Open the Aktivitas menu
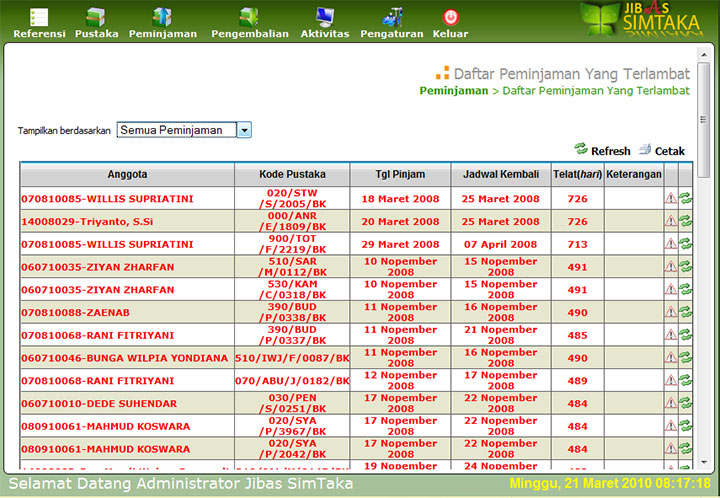This screenshot has width=720, height=498. coord(325,23)
